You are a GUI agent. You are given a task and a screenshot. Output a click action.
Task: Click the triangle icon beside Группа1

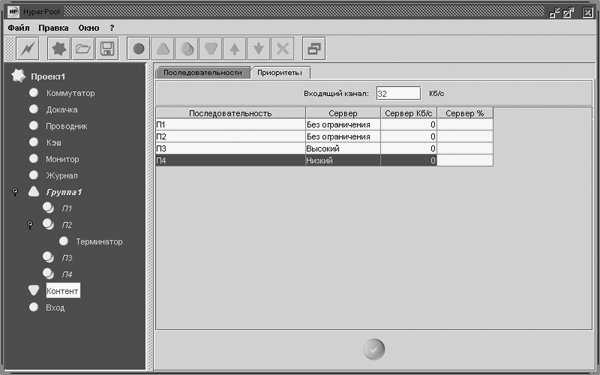(34, 192)
